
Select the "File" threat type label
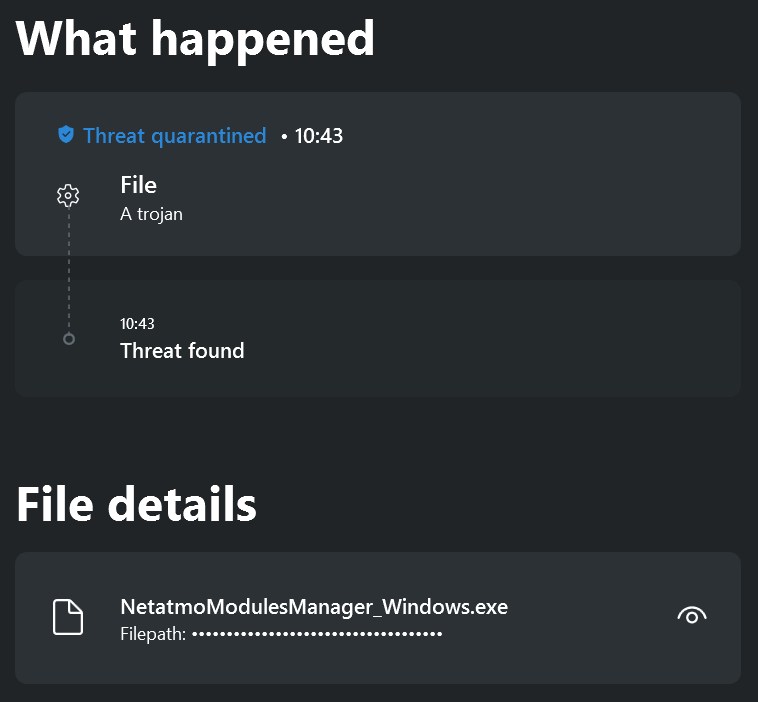click(138, 185)
